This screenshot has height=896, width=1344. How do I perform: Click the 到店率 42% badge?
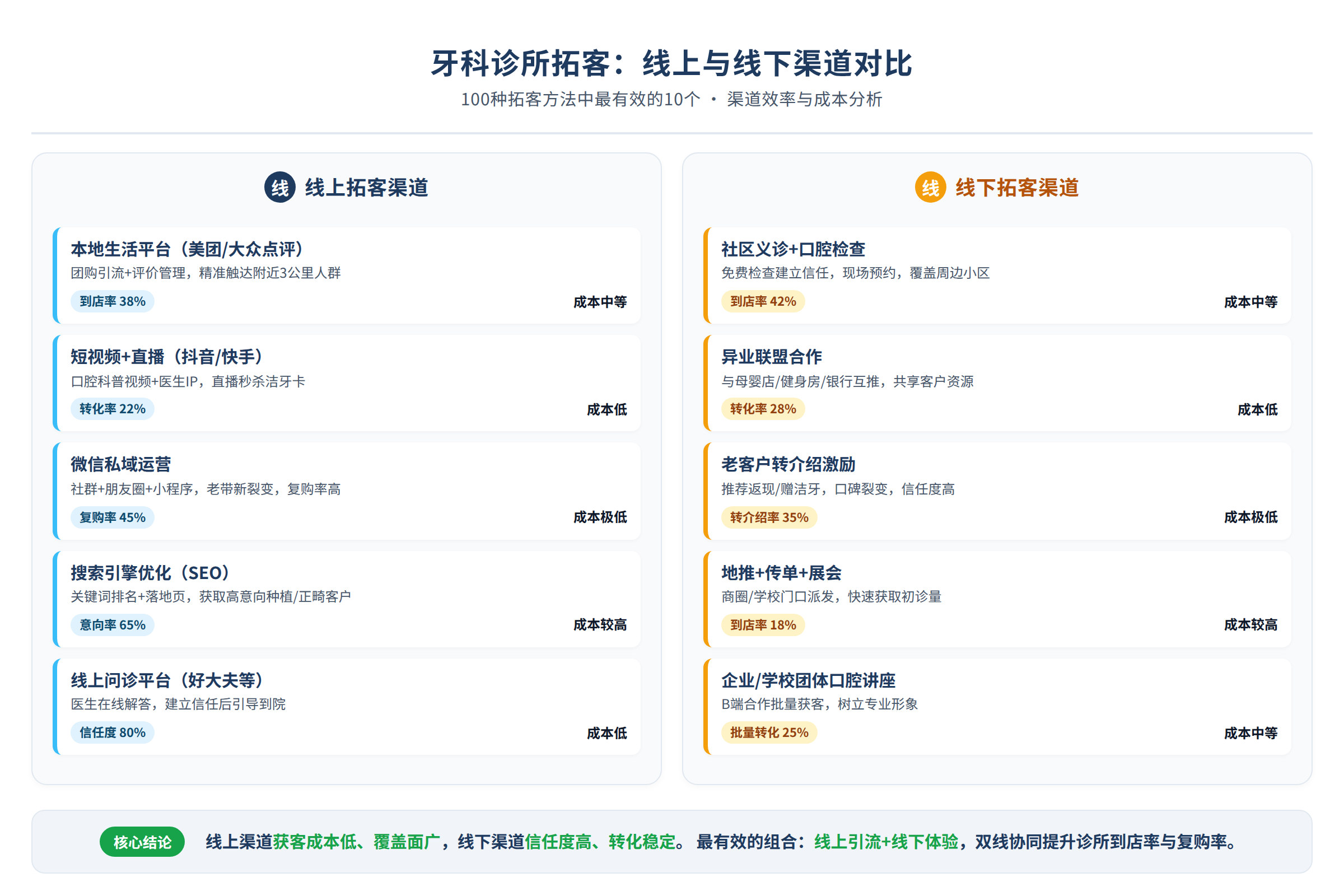763,301
